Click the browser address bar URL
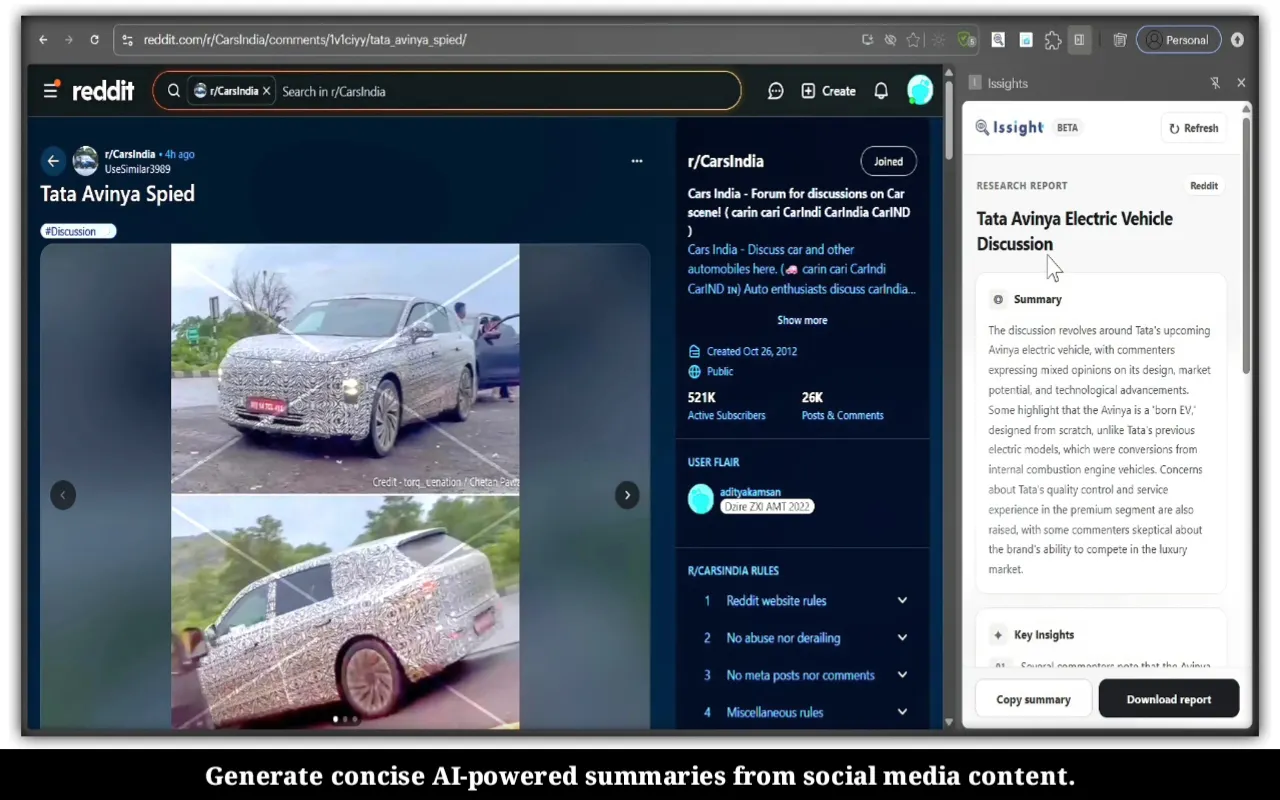This screenshot has width=1280, height=800. coord(305,40)
